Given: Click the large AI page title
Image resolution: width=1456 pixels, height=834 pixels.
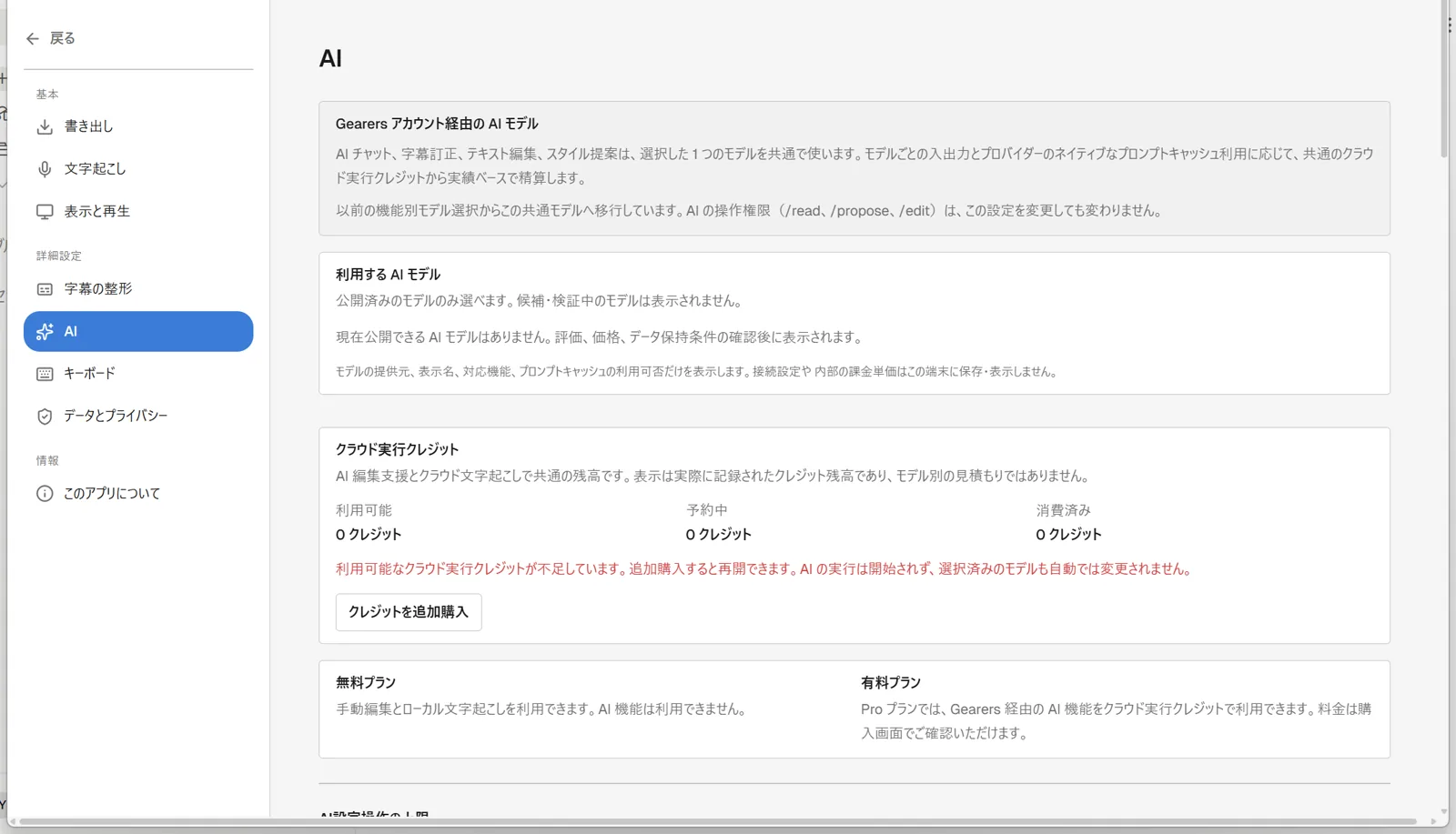Looking at the screenshot, I should 330,59.
